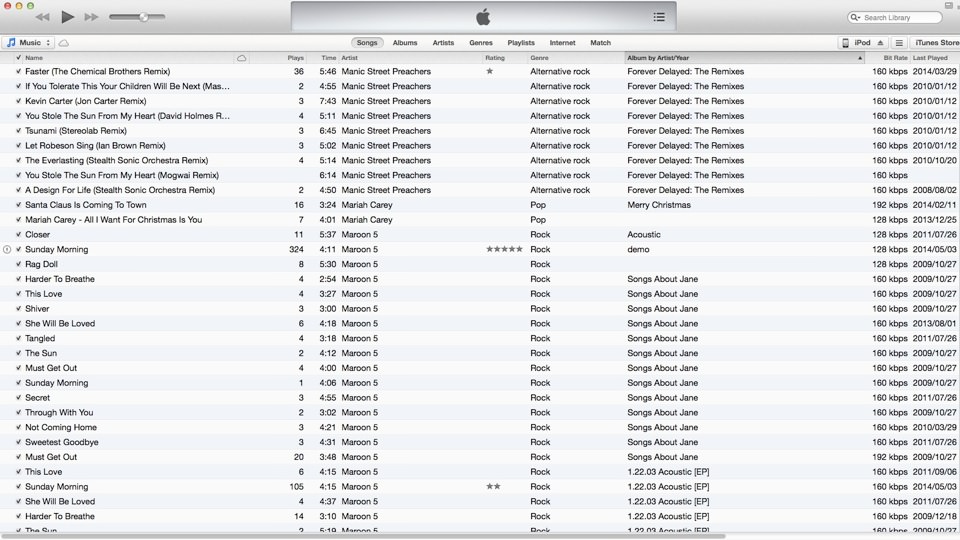Click the five-star rating of Sunday Morning
Image resolution: width=960 pixels, height=540 pixels.
pos(504,249)
